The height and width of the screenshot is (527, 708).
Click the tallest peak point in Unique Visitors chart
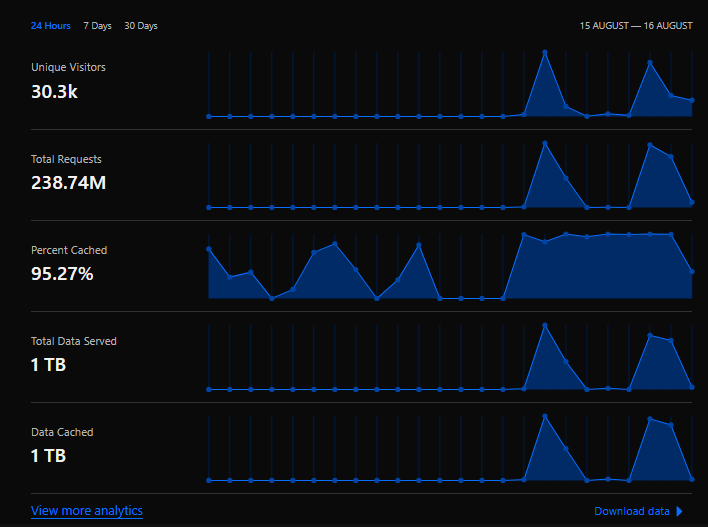tap(545, 52)
